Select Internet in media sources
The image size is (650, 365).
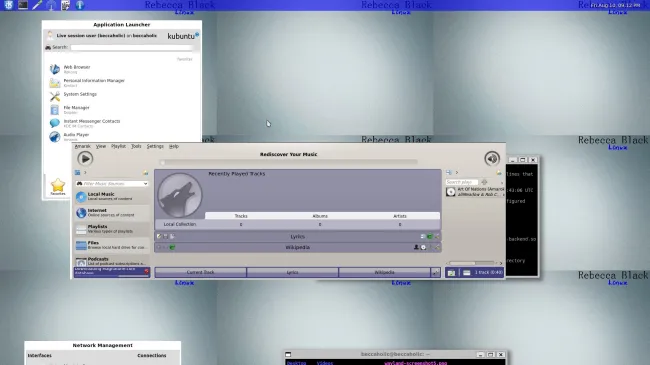coord(112,212)
